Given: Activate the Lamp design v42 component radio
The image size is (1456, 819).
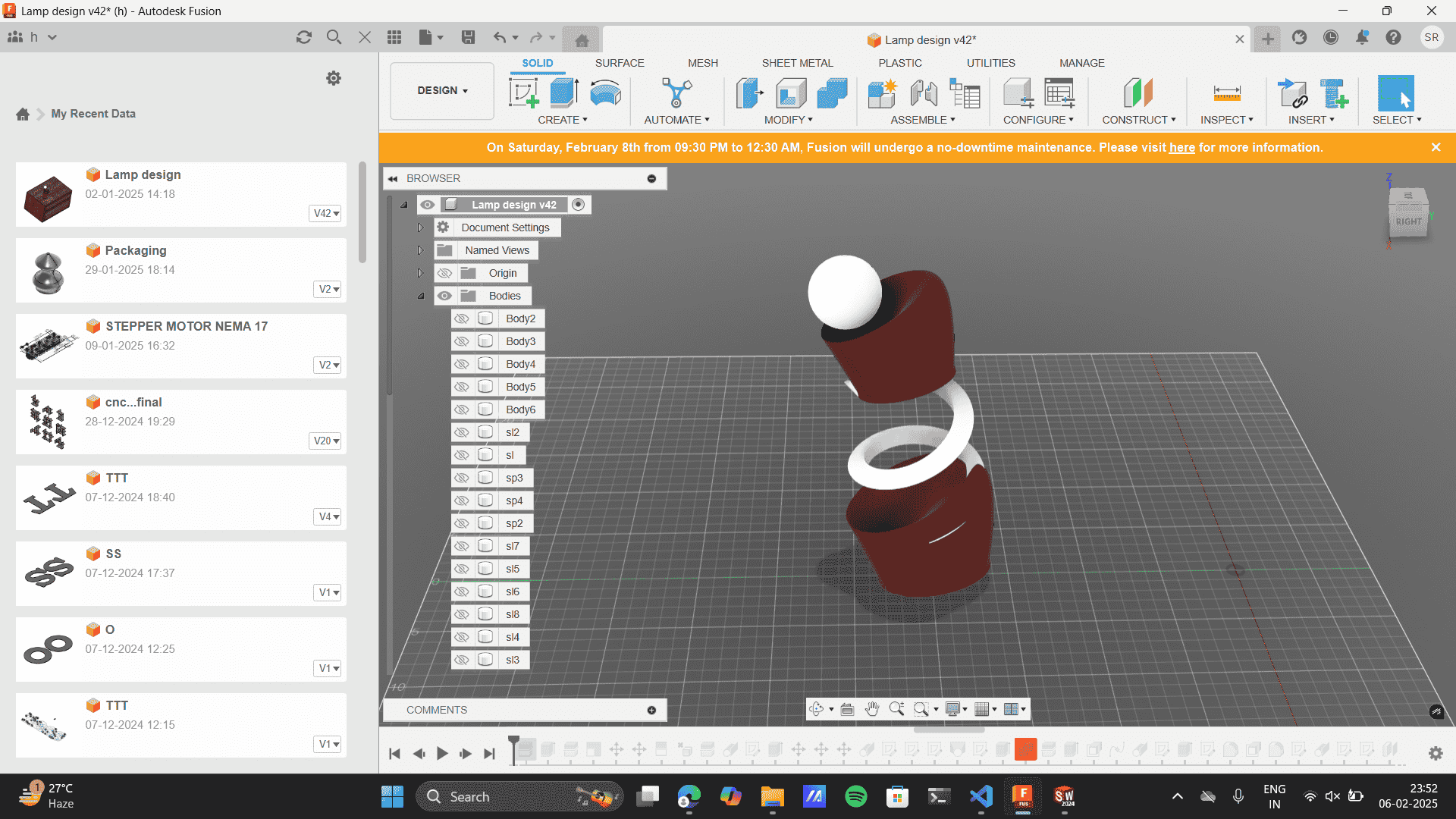Looking at the screenshot, I should click(579, 205).
